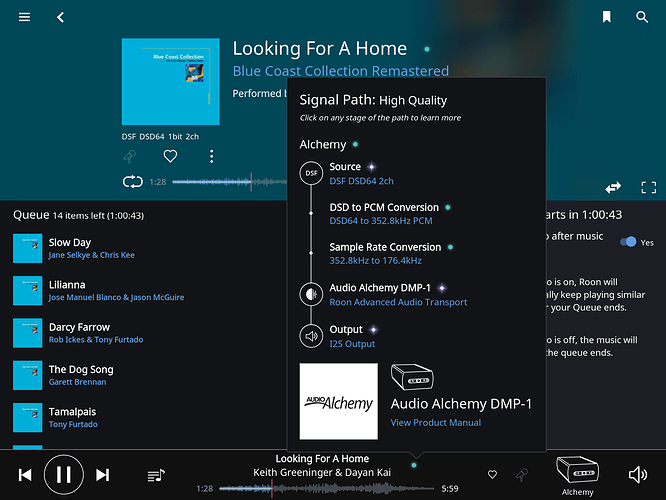This screenshot has width=666, height=500.
Task: Open search with the magnifier icon
Action: pos(642,17)
